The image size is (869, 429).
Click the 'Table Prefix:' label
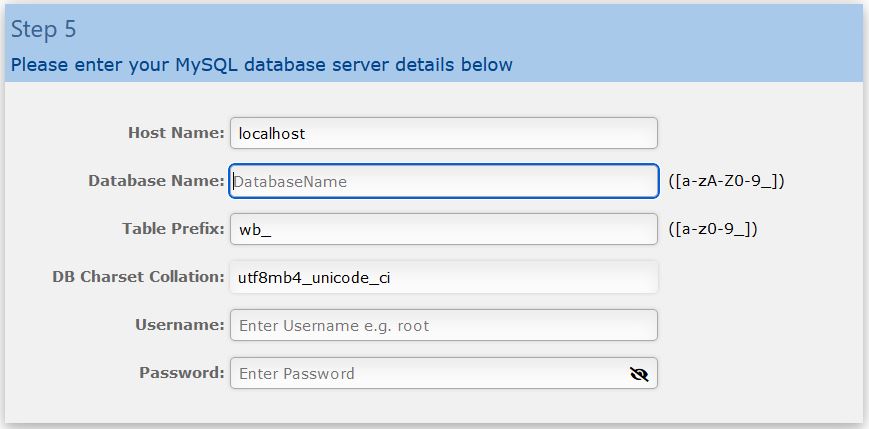(x=173, y=229)
